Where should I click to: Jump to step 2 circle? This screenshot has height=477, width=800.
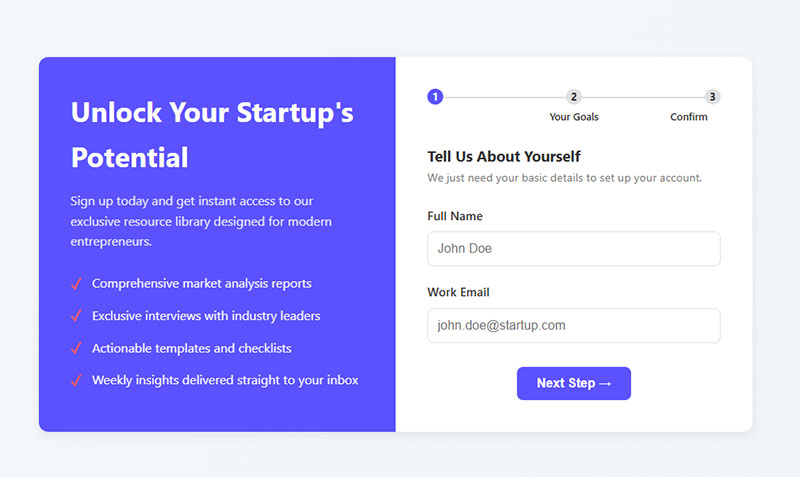pos(574,97)
